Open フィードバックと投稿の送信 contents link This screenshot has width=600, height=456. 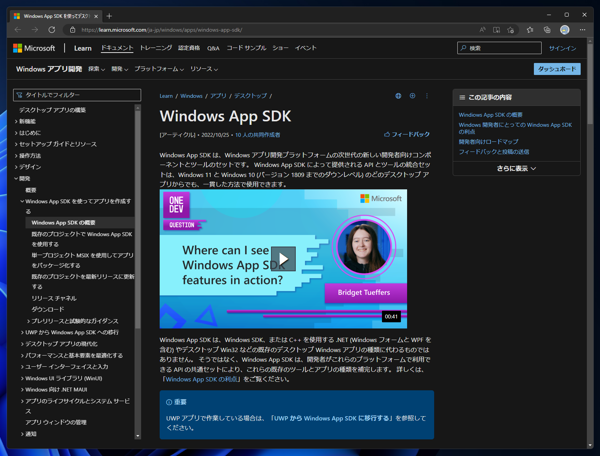pos(494,152)
